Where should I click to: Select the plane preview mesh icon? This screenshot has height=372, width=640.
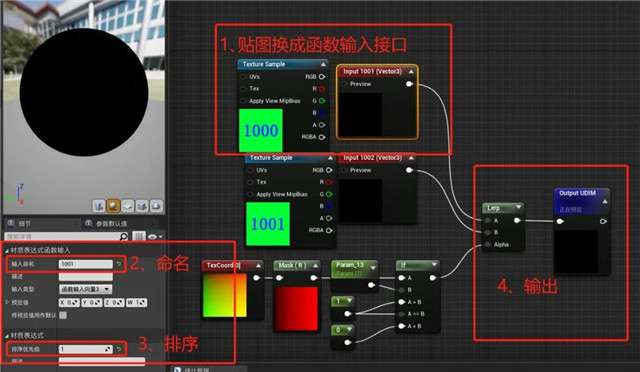[128, 206]
